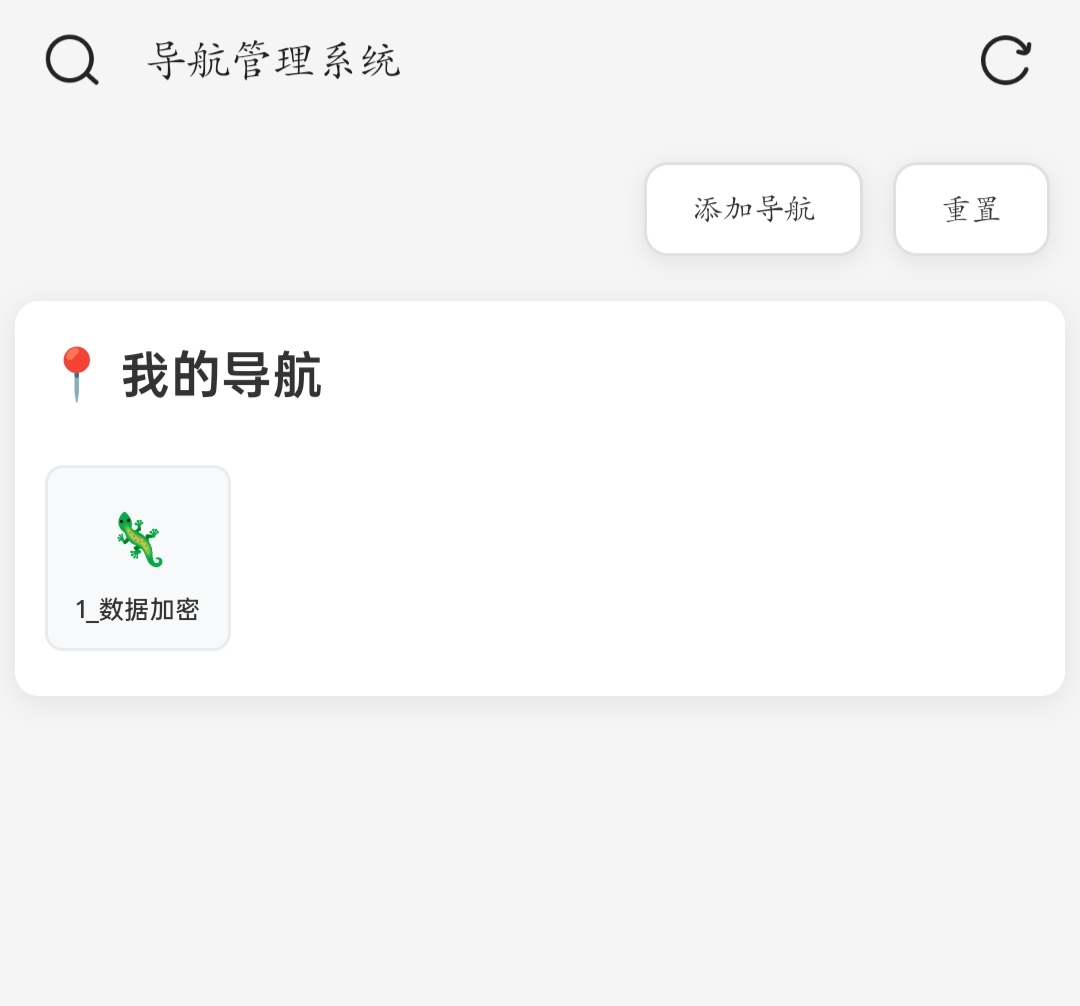Viewport: 1080px width, 1006px height.
Task: Tap the 添加导航 button
Action: pyautogui.click(x=754, y=209)
